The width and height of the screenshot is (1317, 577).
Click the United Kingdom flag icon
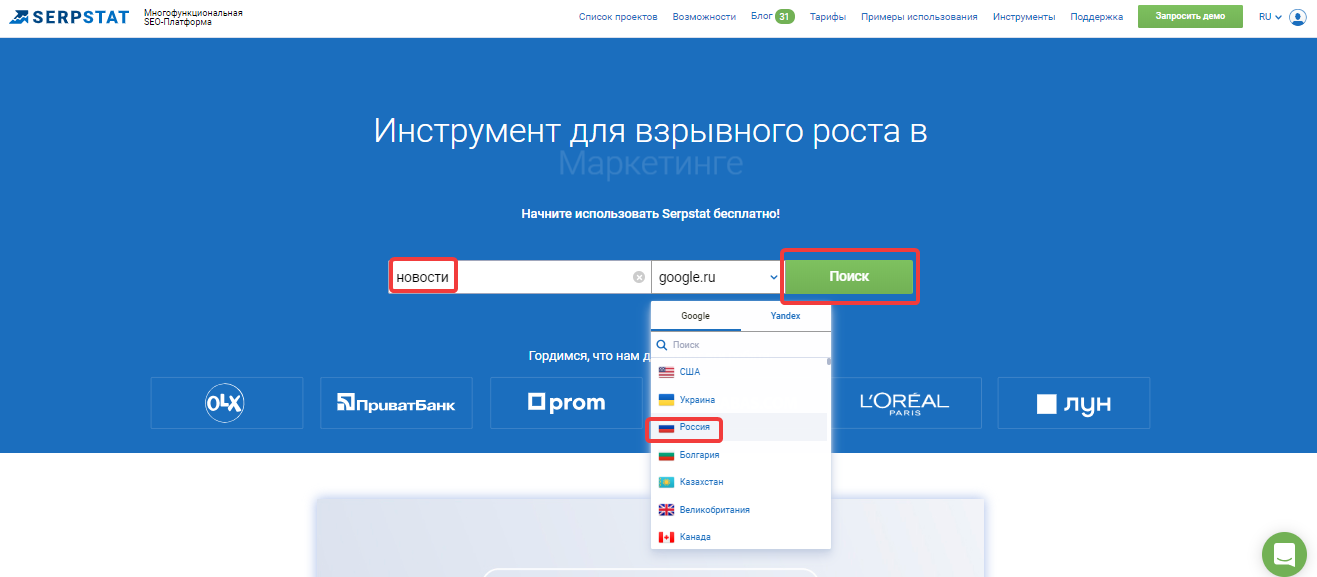click(x=666, y=510)
